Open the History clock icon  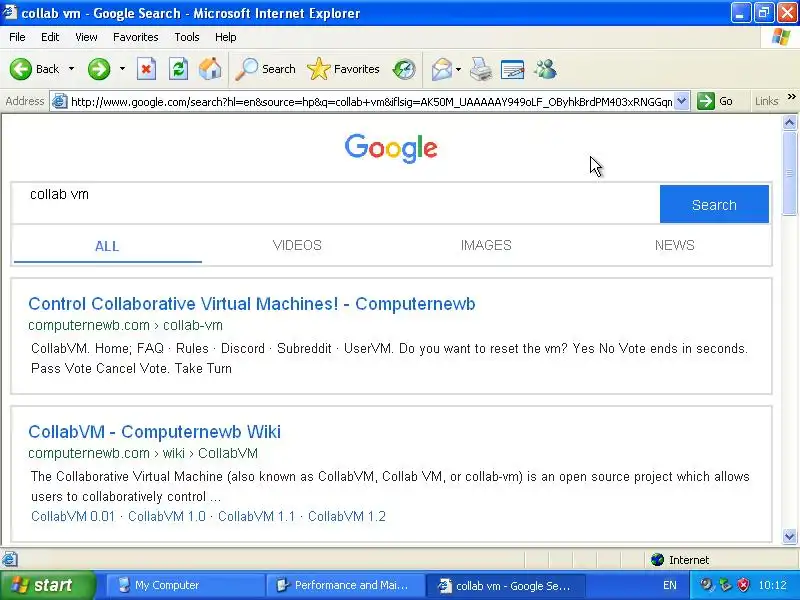point(404,69)
